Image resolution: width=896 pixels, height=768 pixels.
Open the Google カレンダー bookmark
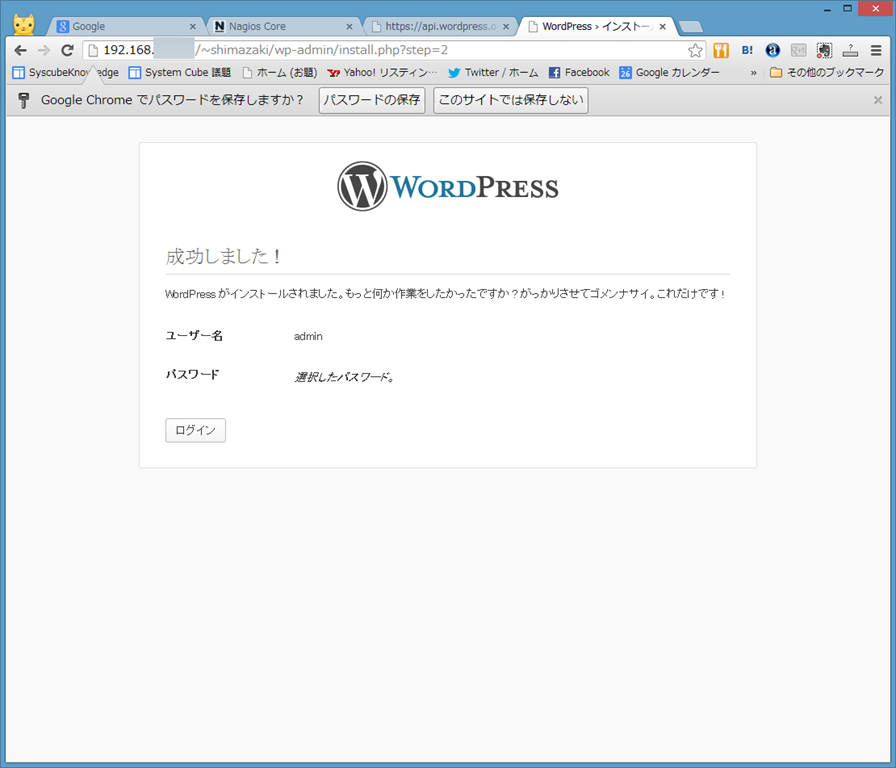click(x=669, y=73)
